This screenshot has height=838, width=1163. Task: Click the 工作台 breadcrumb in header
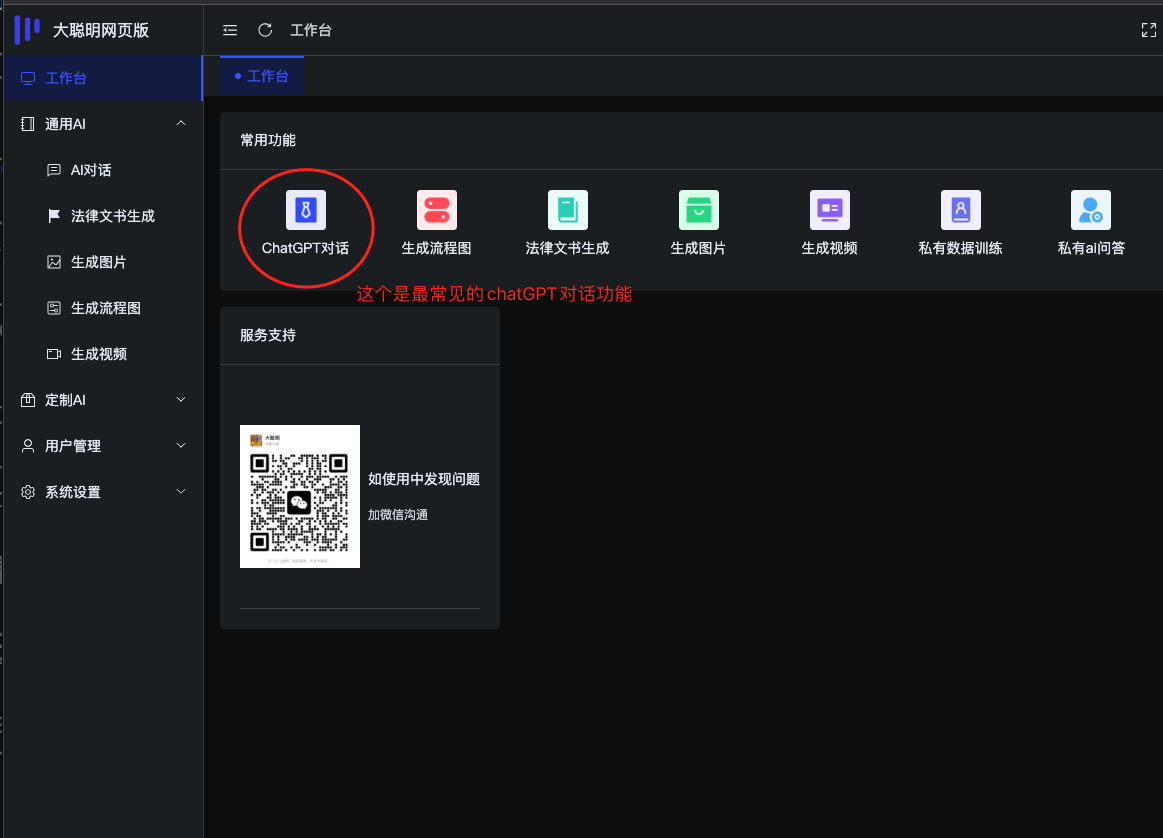pyautogui.click(x=311, y=30)
